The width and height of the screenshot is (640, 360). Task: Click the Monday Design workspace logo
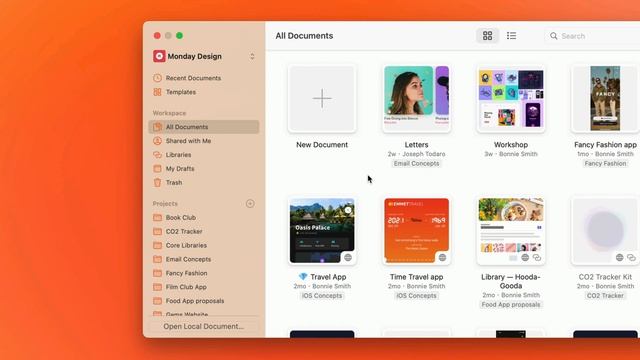[159, 56]
